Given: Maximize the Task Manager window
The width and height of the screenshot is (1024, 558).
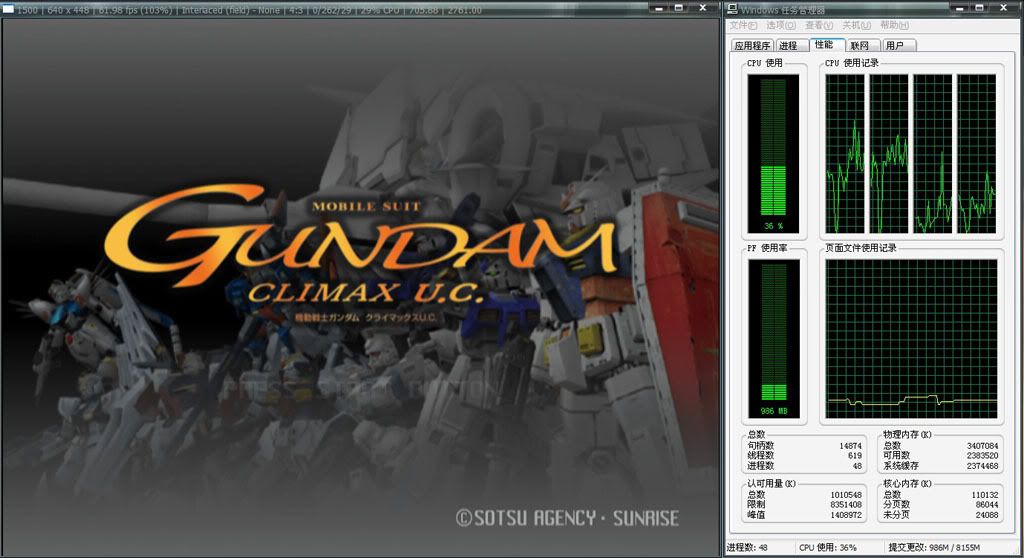Looking at the screenshot, I should coord(979,8).
